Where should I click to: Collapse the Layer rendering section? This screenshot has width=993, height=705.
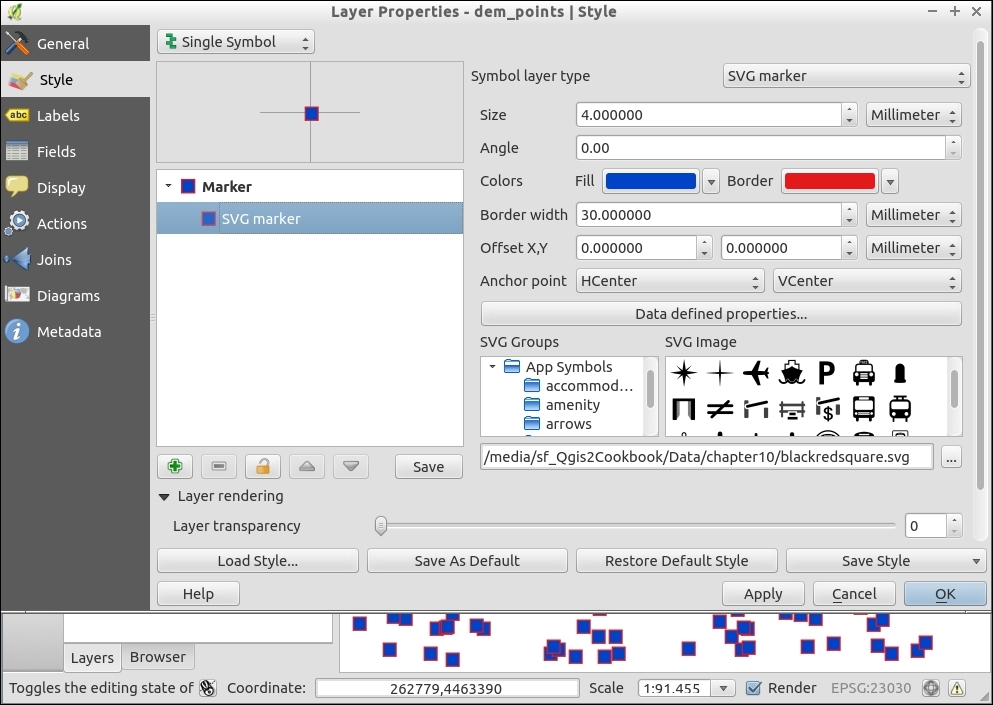(164, 496)
